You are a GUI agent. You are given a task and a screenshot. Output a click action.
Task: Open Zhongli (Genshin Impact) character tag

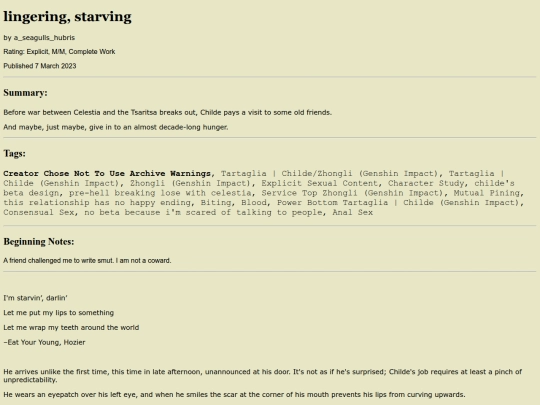click(x=190, y=183)
